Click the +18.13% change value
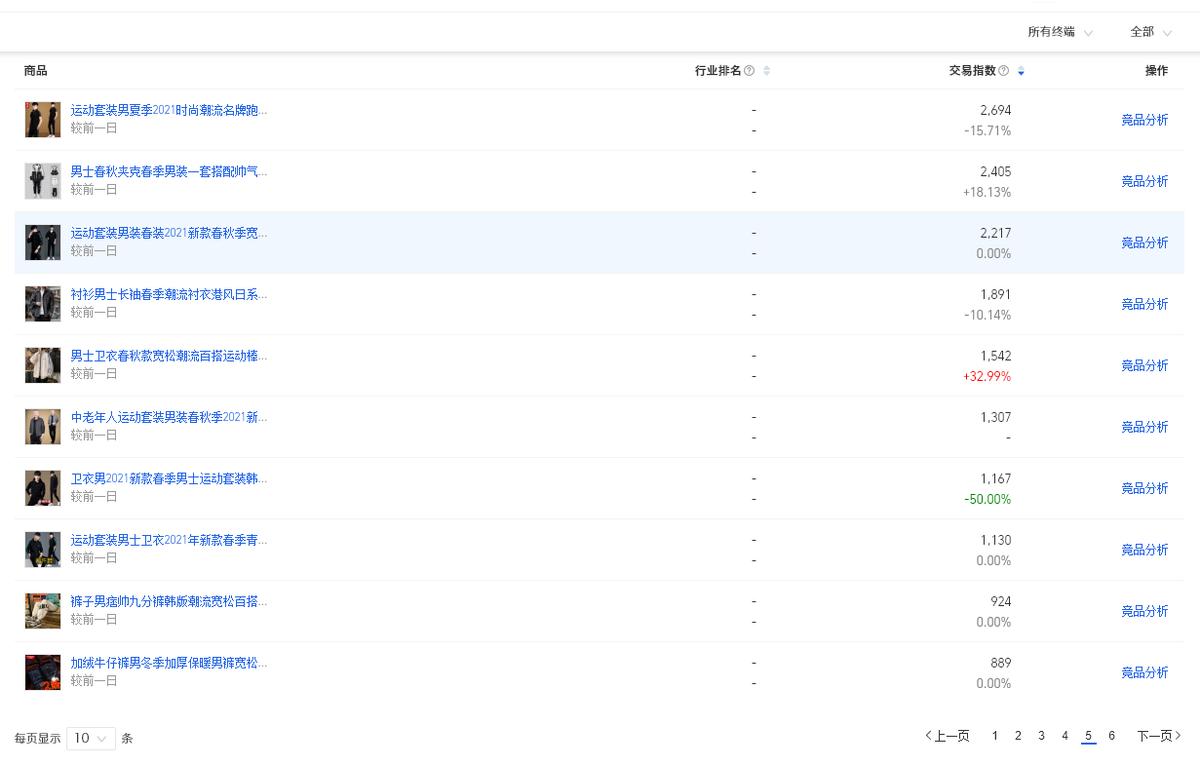The height and width of the screenshot is (757, 1200). click(987, 192)
